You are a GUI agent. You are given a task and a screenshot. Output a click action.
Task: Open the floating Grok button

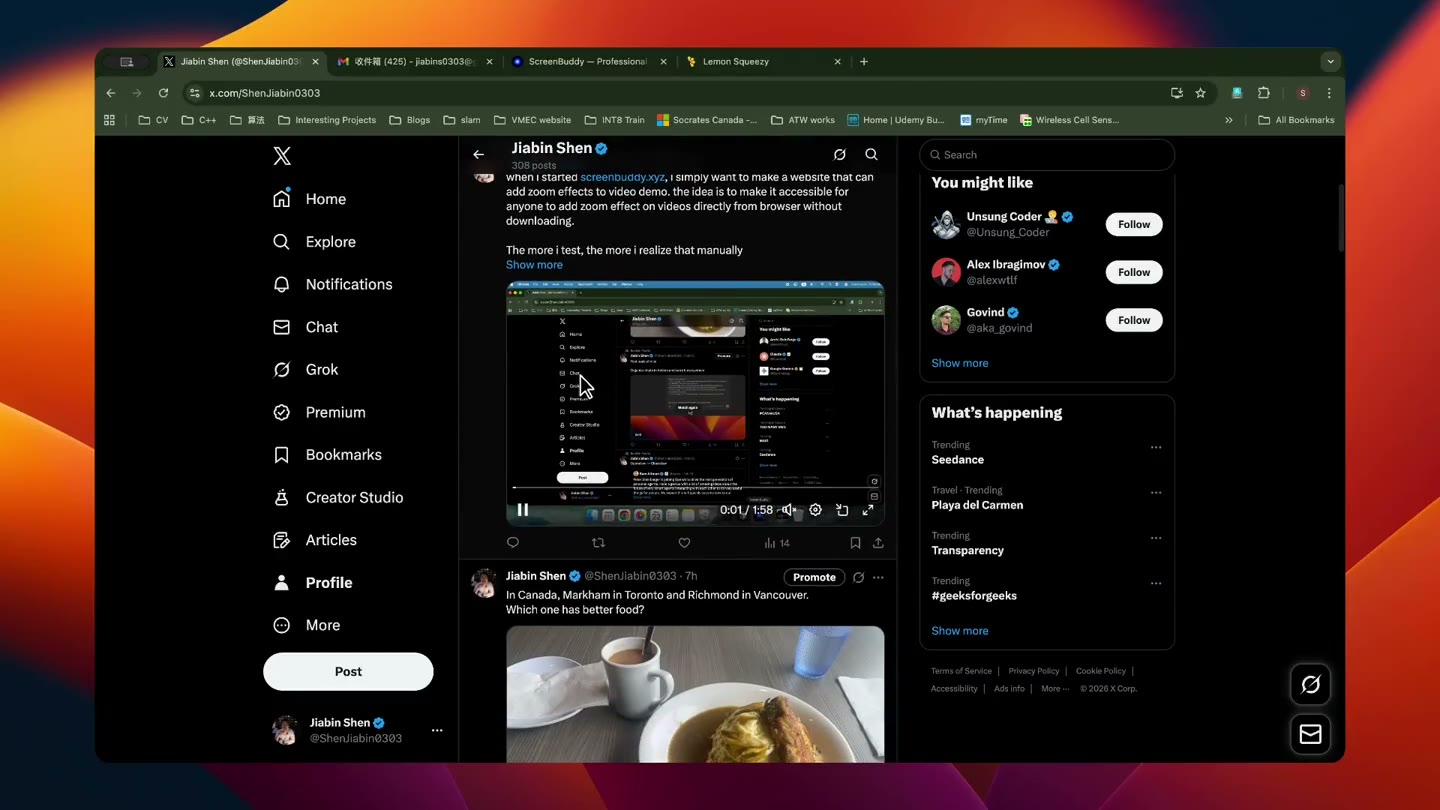pyautogui.click(x=1310, y=685)
